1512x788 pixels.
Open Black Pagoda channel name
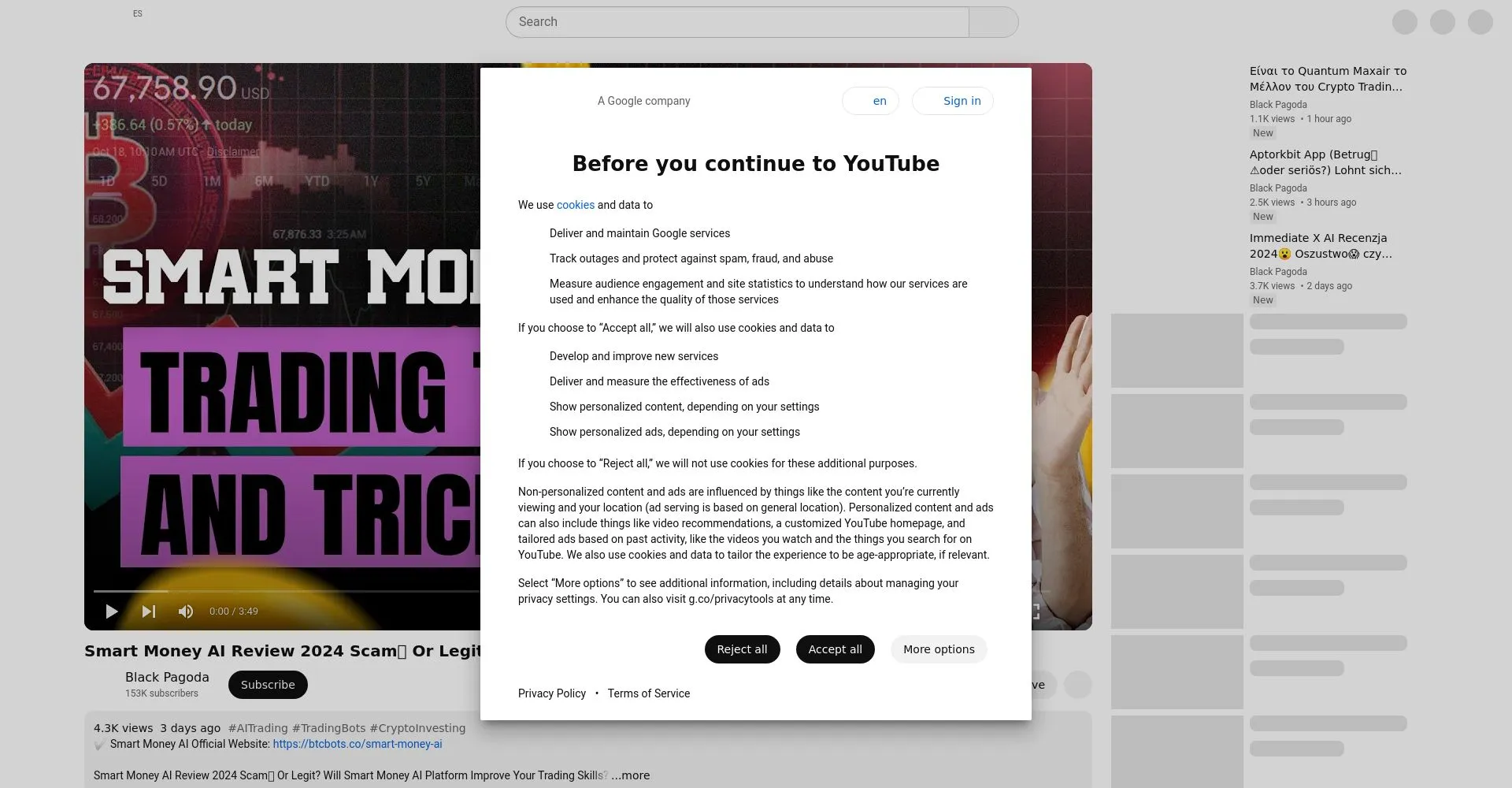(167, 677)
